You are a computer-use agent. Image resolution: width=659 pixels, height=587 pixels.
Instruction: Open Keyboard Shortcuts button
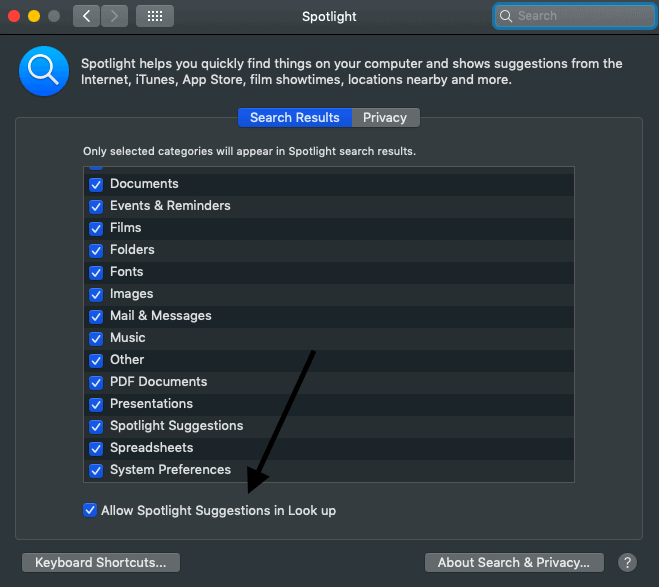tap(101, 562)
